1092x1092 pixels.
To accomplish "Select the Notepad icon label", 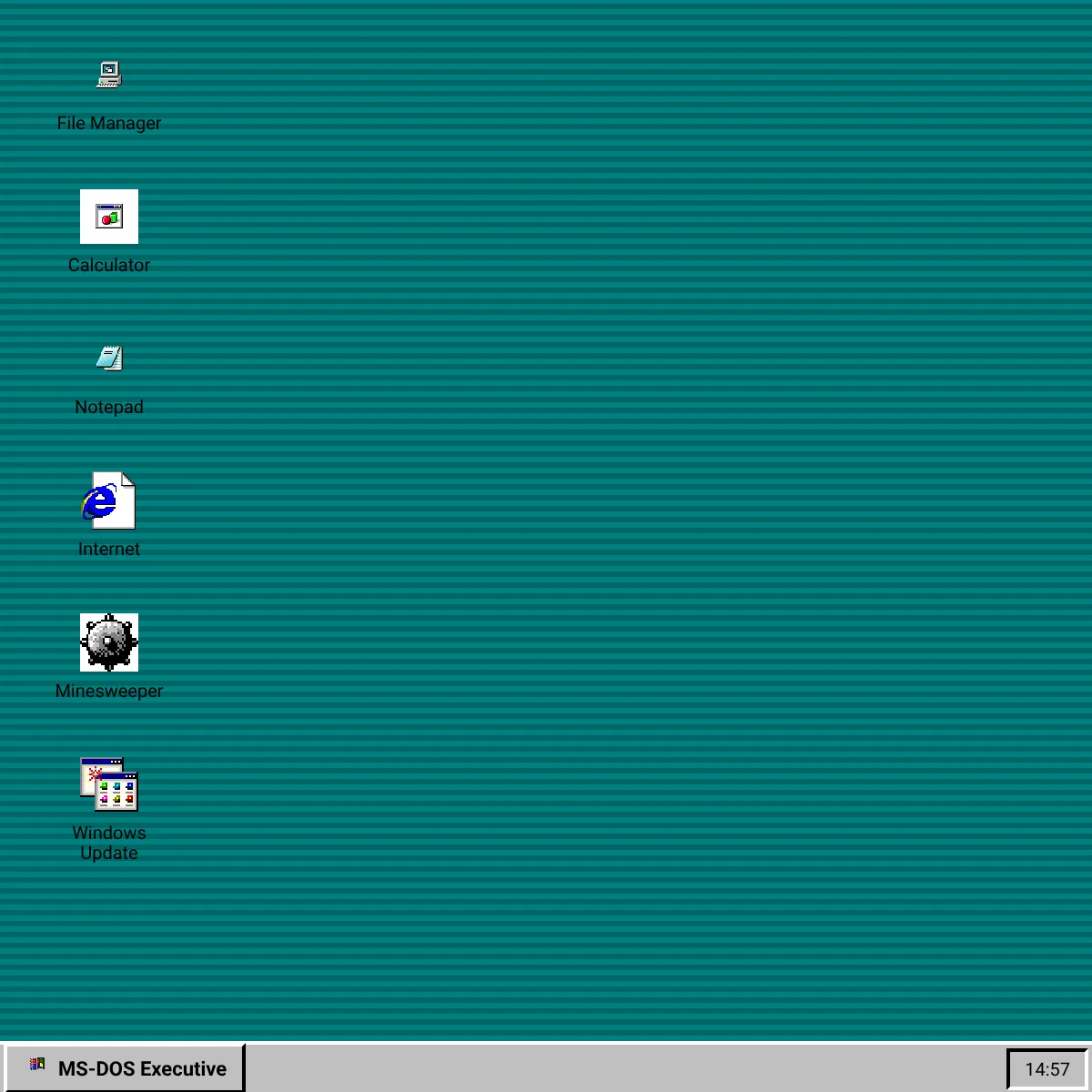I will click(109, 407).
